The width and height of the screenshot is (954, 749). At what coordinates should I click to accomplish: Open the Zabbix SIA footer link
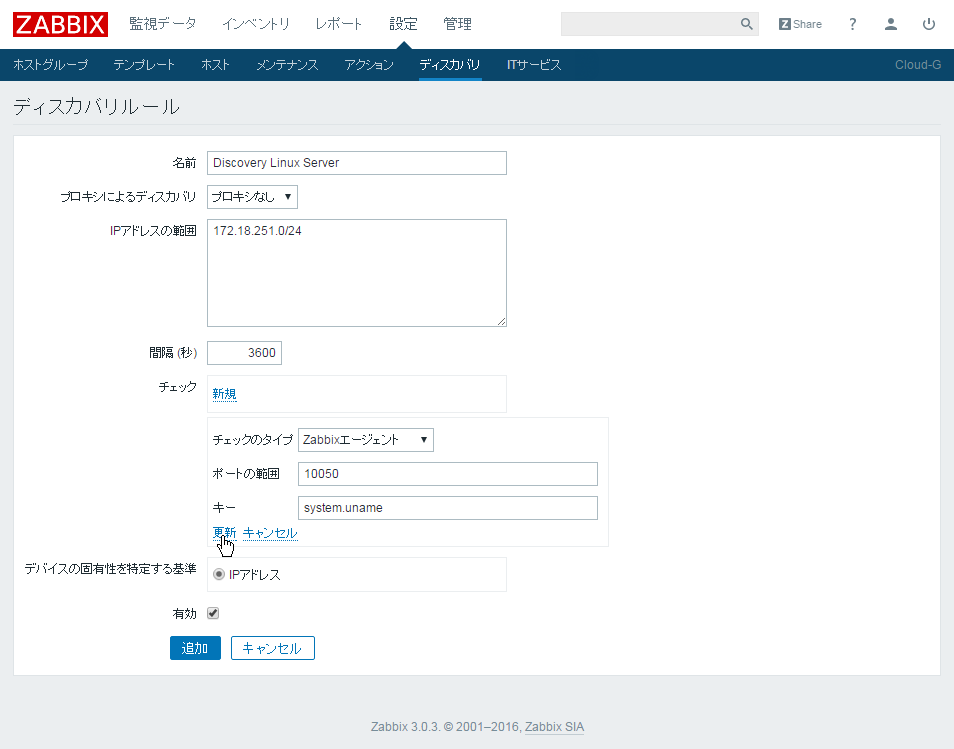554,726
